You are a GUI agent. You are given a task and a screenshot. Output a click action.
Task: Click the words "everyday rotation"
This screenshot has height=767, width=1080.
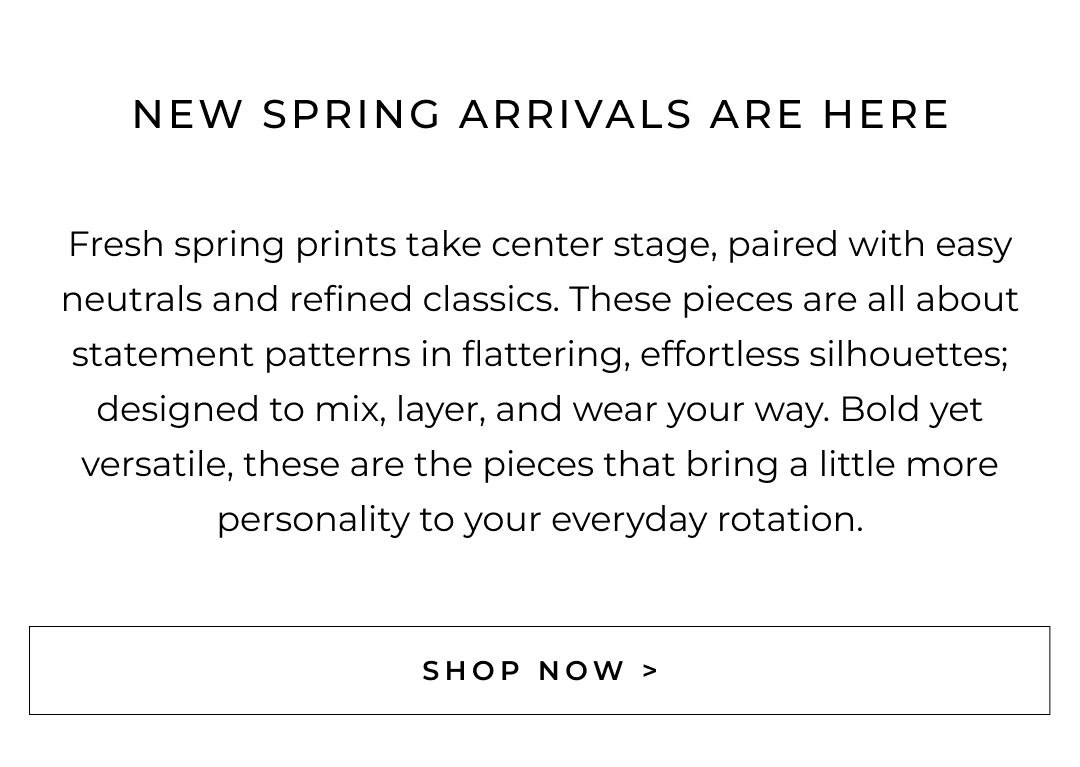point(706,520)
